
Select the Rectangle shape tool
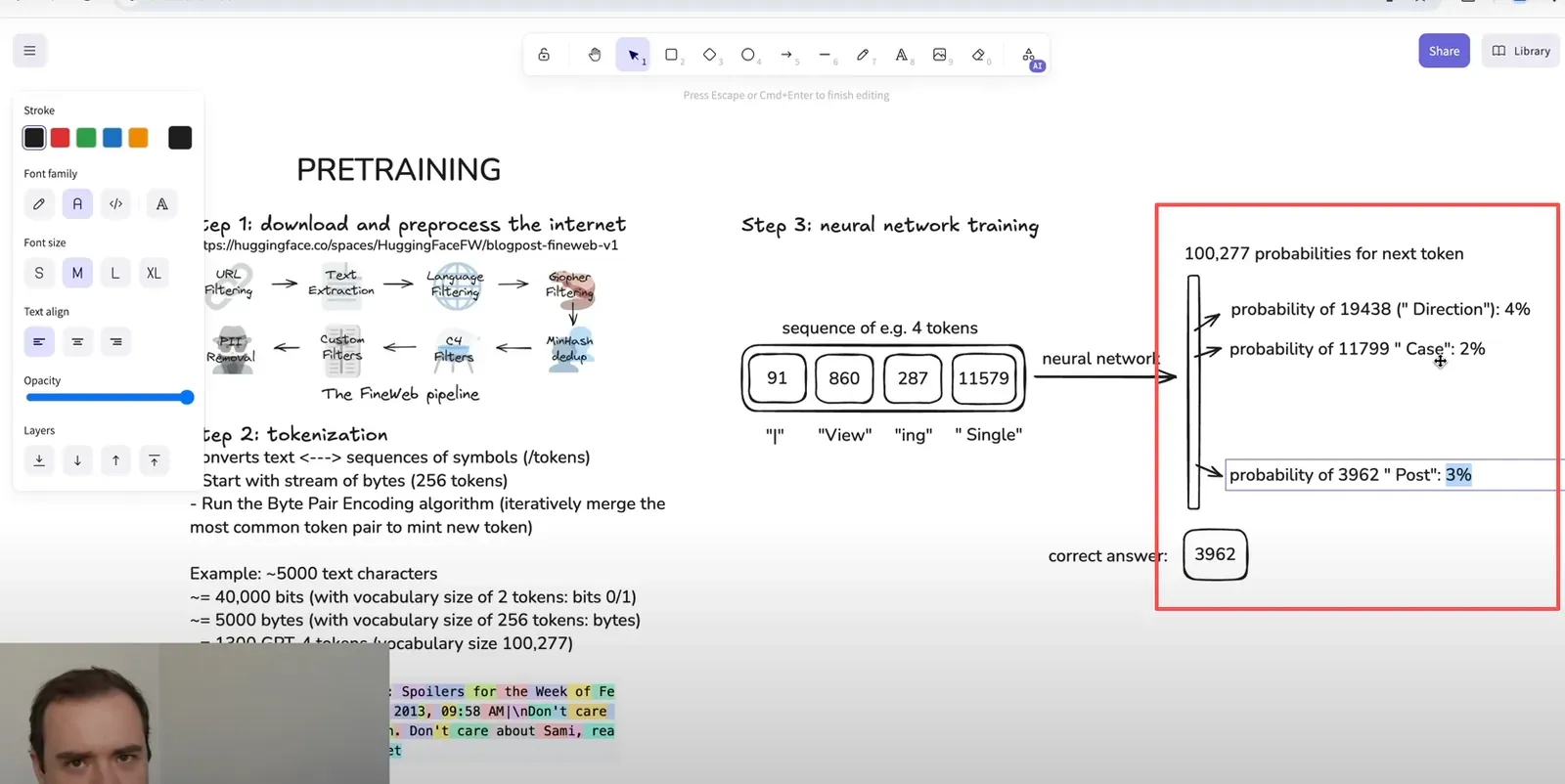tap(672, 55)
